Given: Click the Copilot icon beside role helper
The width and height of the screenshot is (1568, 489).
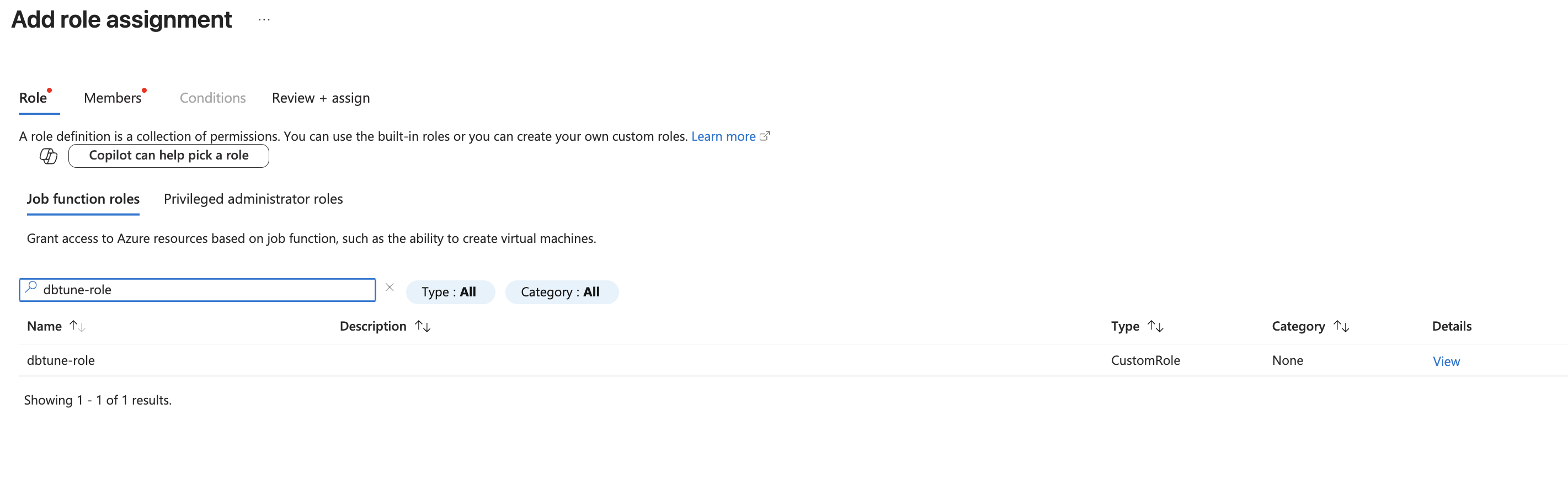Looking at the screenshot, I should [x=48, y=156].
